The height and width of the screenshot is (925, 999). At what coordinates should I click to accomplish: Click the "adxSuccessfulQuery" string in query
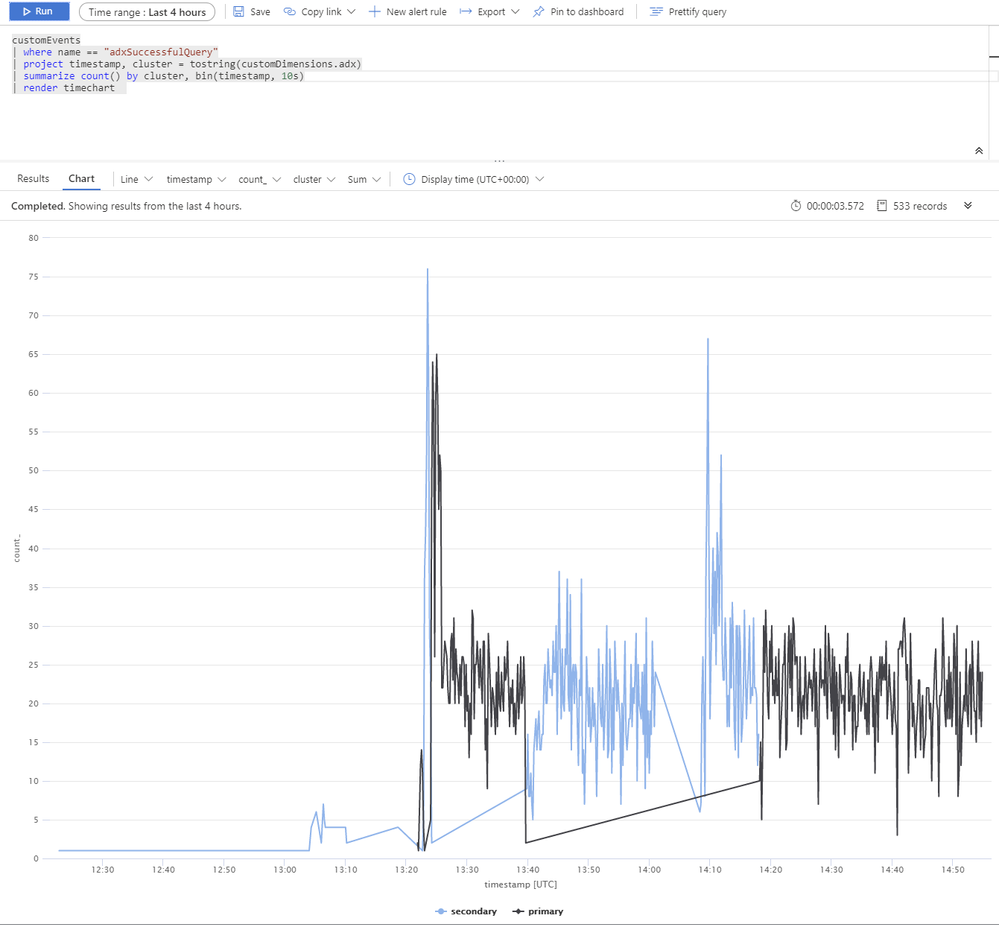(x=161, y=52)
